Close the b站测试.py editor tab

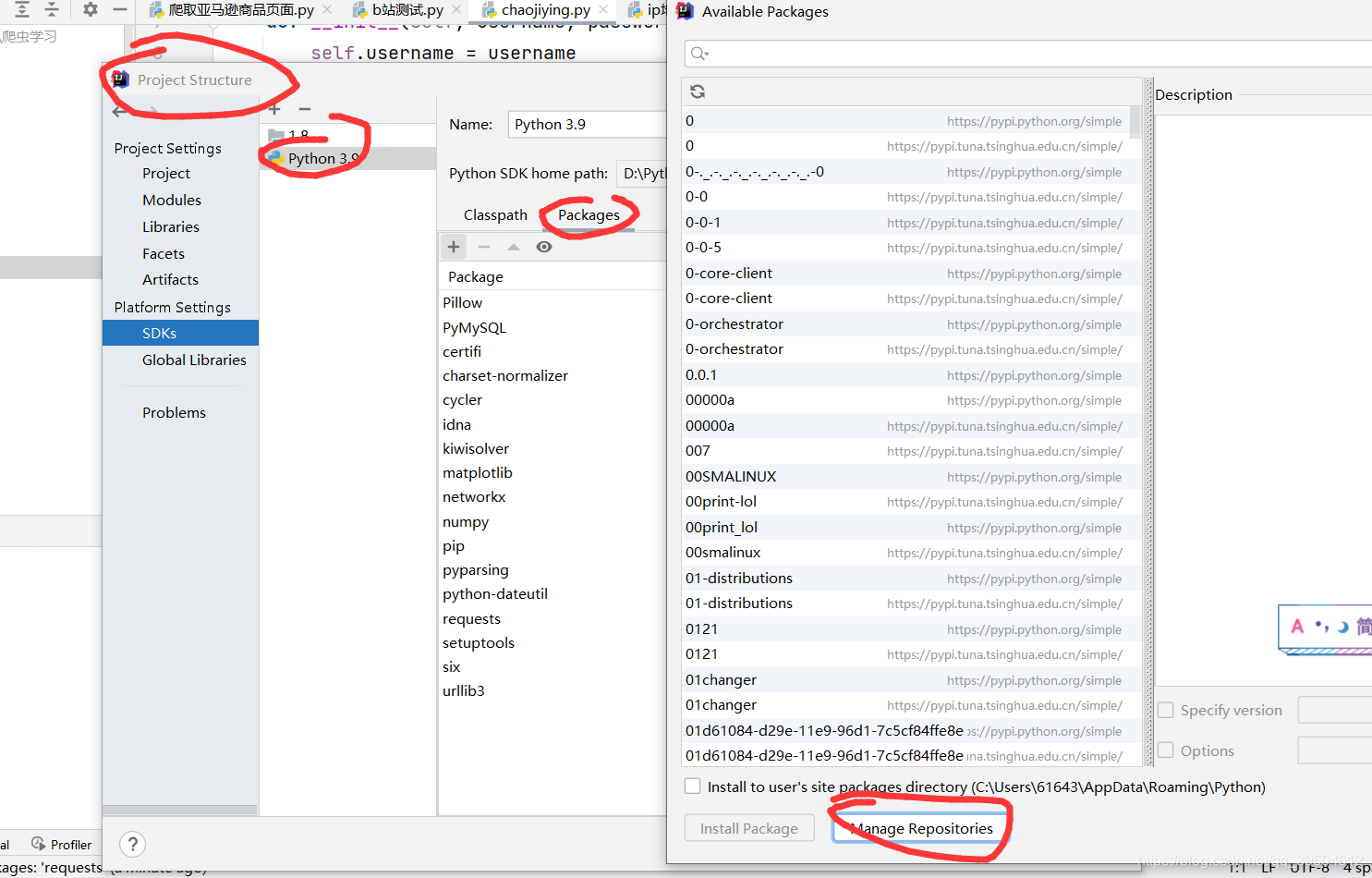tap(456, 9)
